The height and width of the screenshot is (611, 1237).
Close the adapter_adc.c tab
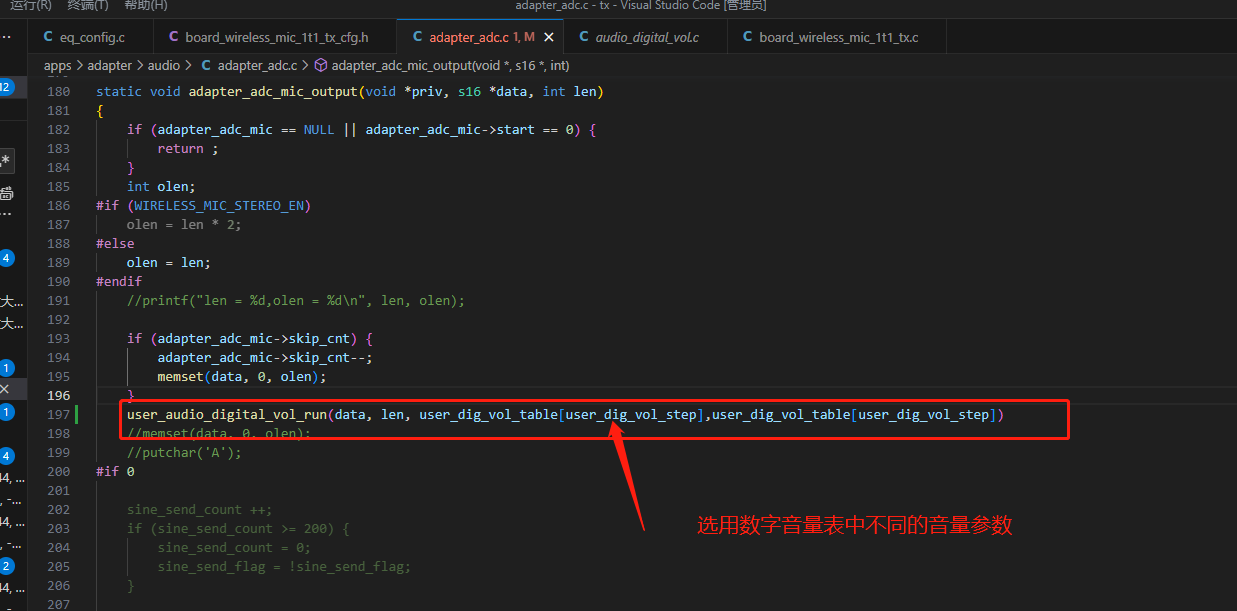click(x=548, y=37)
